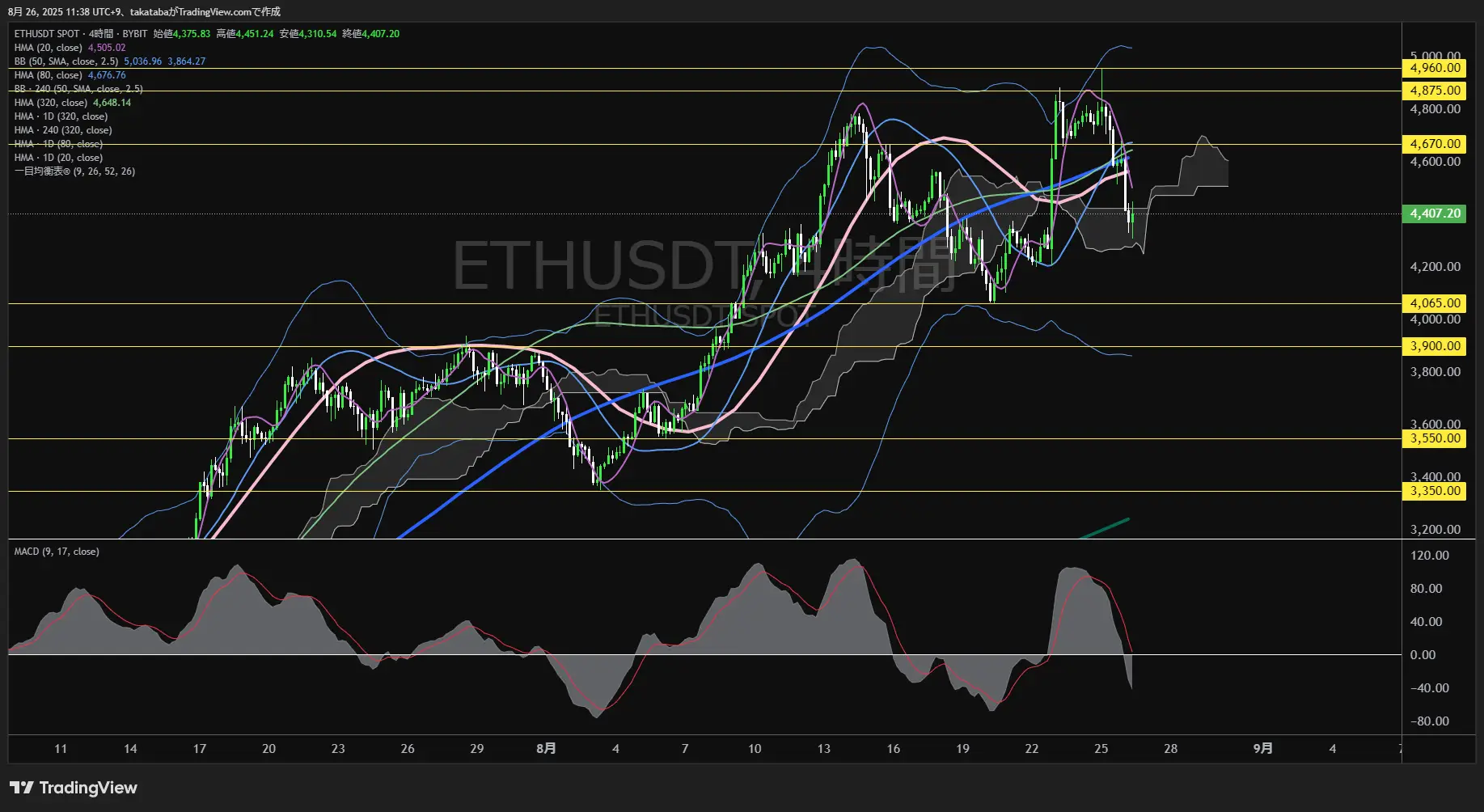The image size is (1484, 812).
Task: Click the green 4,407.20 current price label
Action: tap(1434, 214)
